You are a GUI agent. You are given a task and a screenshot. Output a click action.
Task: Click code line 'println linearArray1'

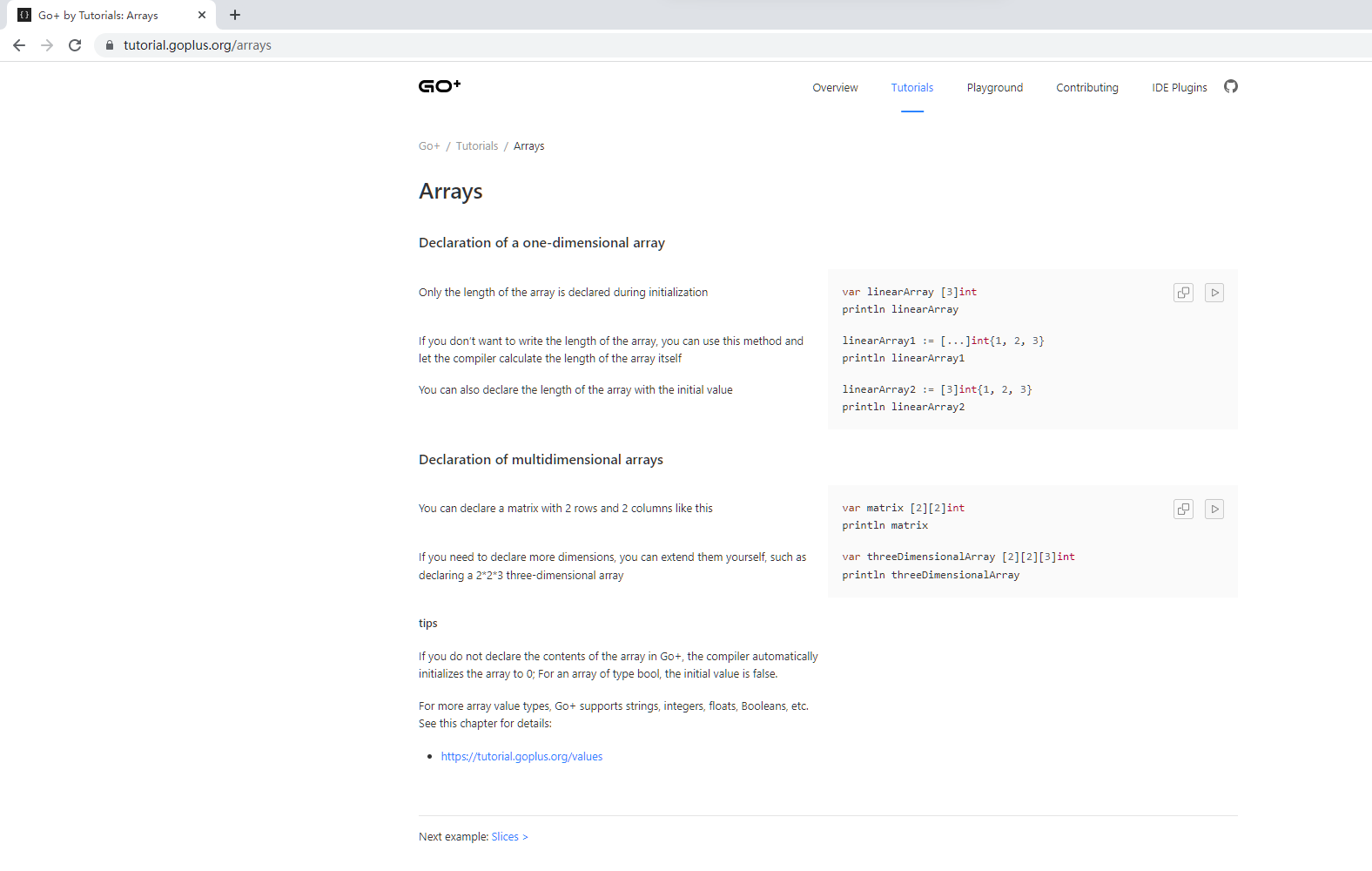pyautogui.click(x=903, y=359)
